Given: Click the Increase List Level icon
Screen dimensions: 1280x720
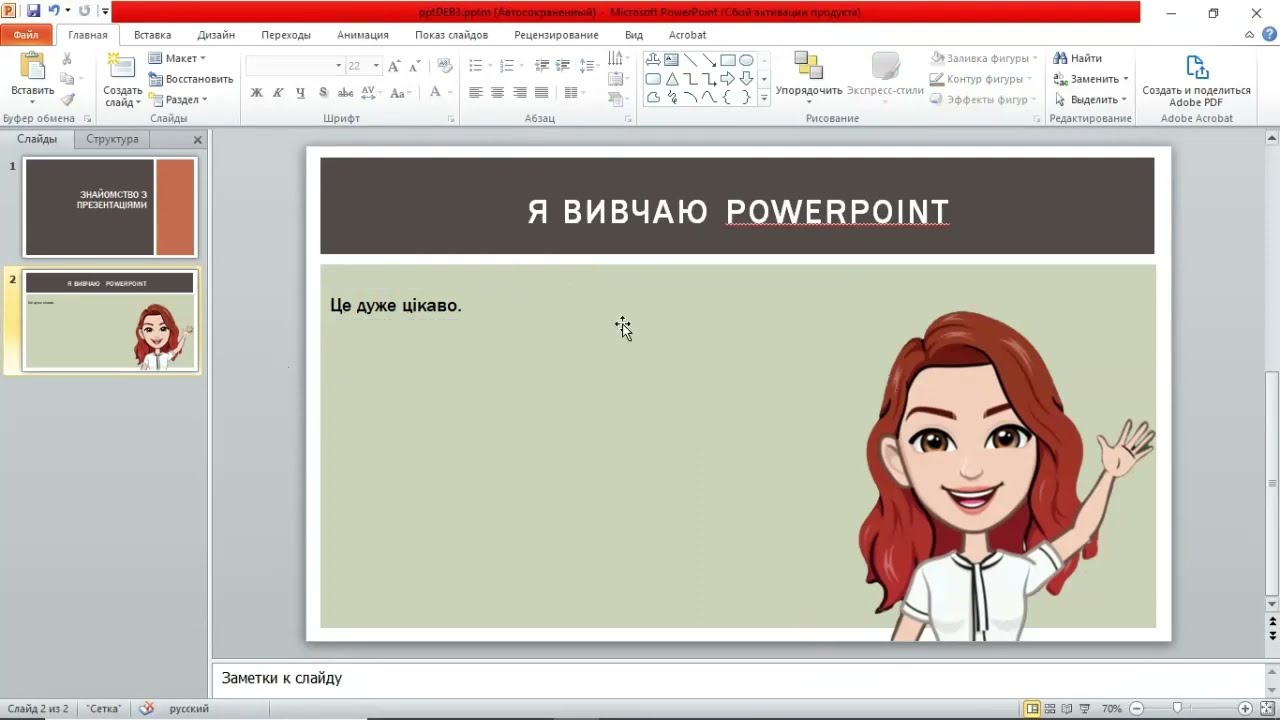Looking at the screenshot, I should [x=564, y=66].
